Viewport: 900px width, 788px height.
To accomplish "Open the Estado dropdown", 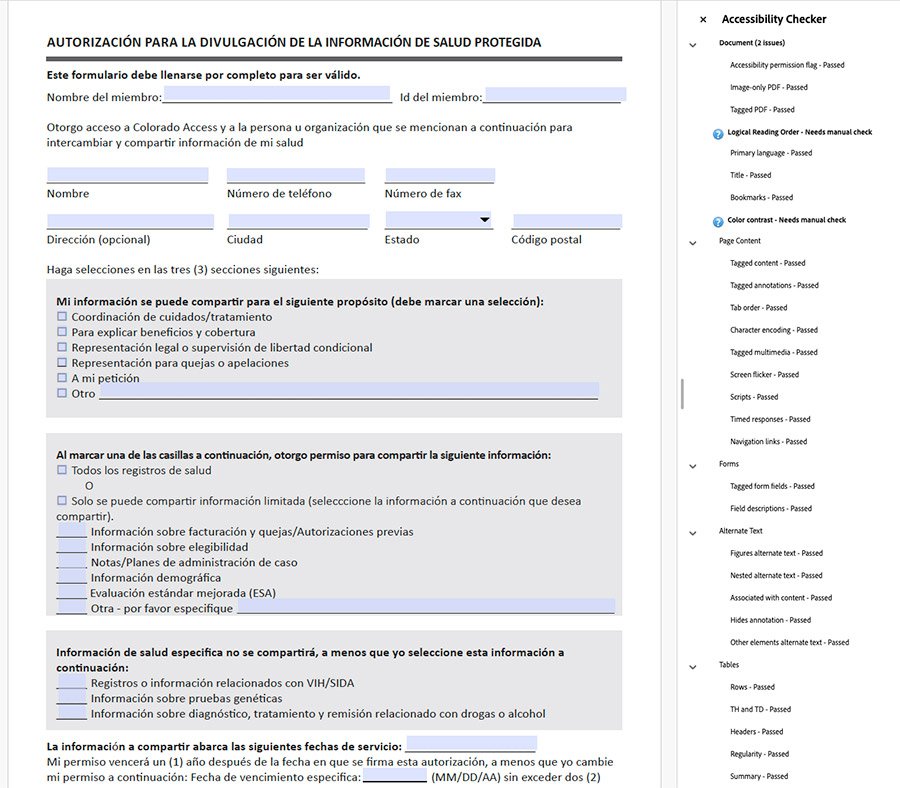I will [484, 220].
